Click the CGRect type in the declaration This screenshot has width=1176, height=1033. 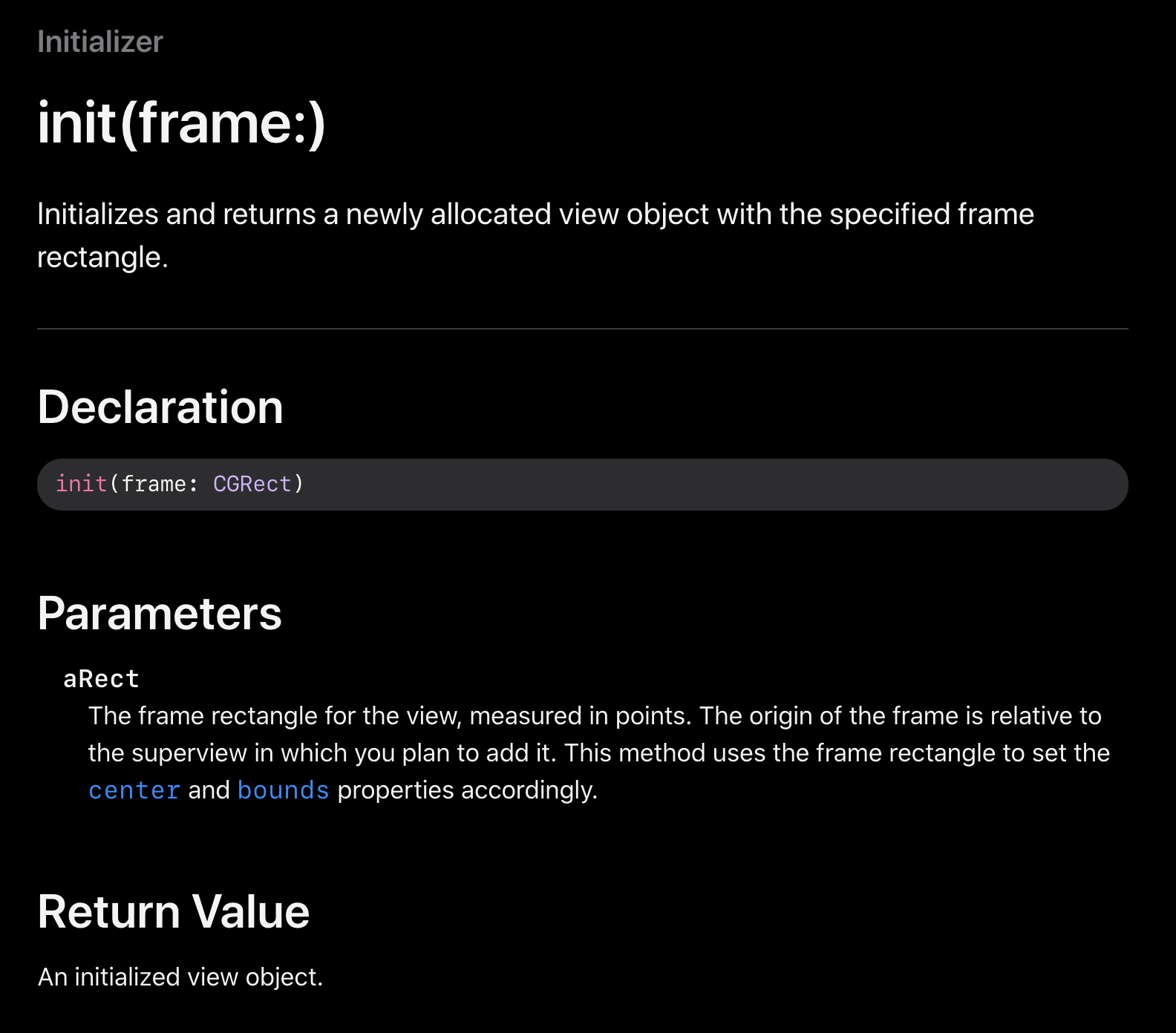pos(252,484)
